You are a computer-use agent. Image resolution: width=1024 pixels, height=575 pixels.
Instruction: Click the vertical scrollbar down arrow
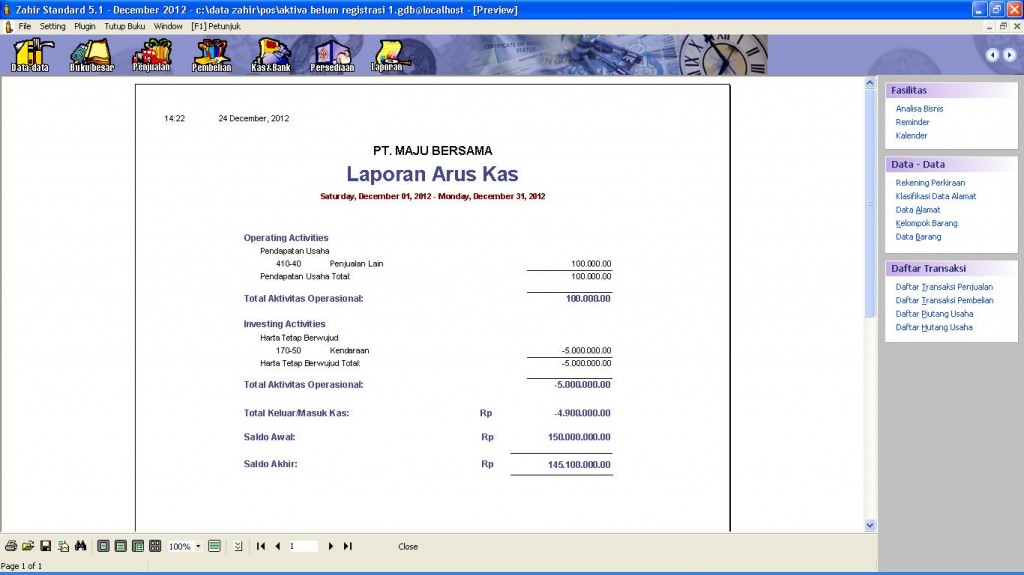(869, 525)
